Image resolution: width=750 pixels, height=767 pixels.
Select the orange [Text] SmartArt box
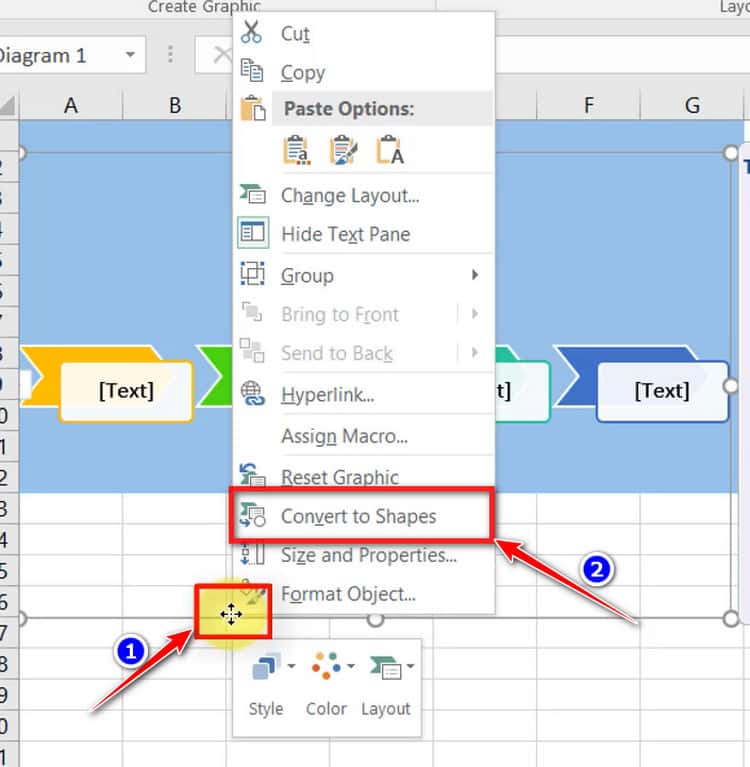tap(126, 391)
